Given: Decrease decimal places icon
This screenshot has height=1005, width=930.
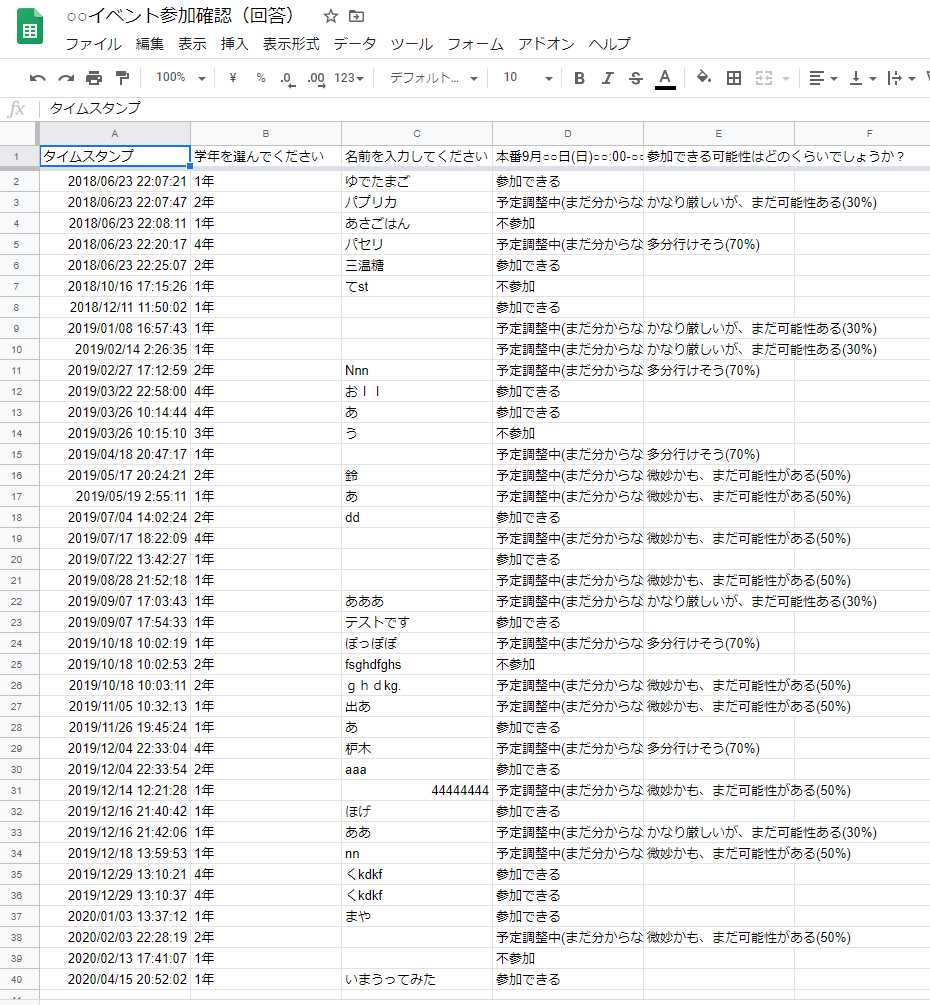Looking at the screenshot, I should [288, 79].
